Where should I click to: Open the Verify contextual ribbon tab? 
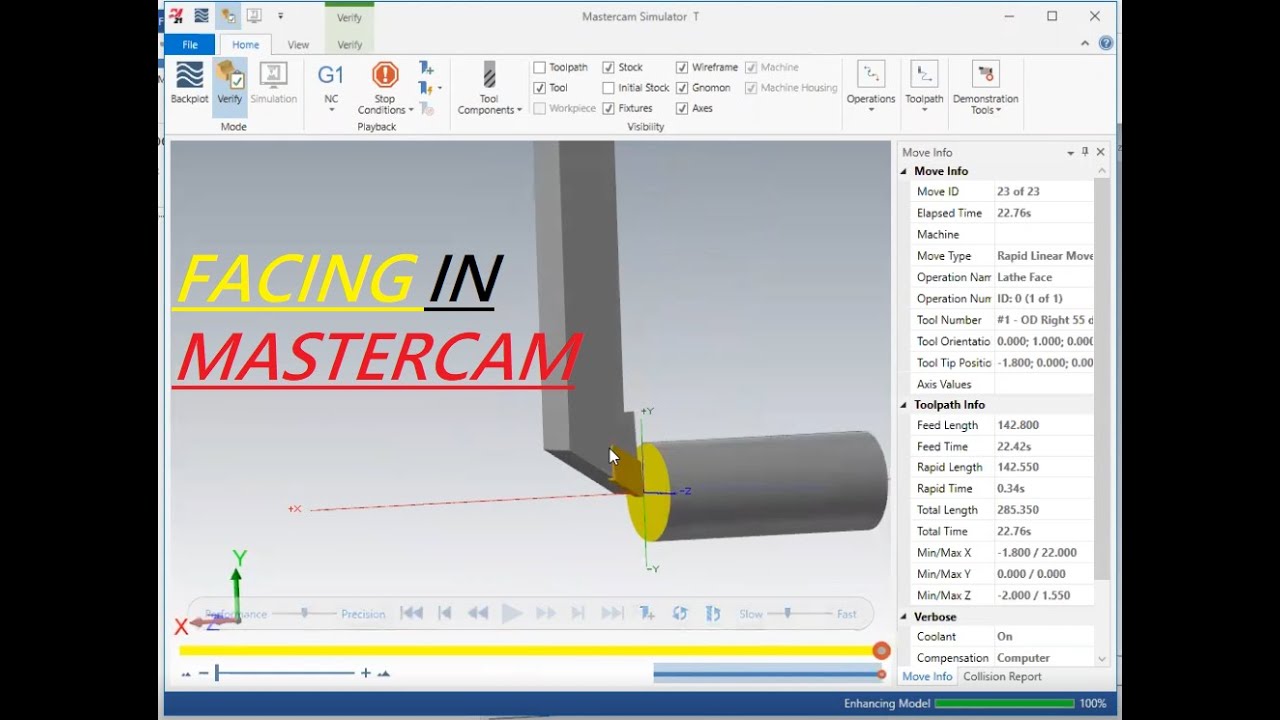click(350, 45)
